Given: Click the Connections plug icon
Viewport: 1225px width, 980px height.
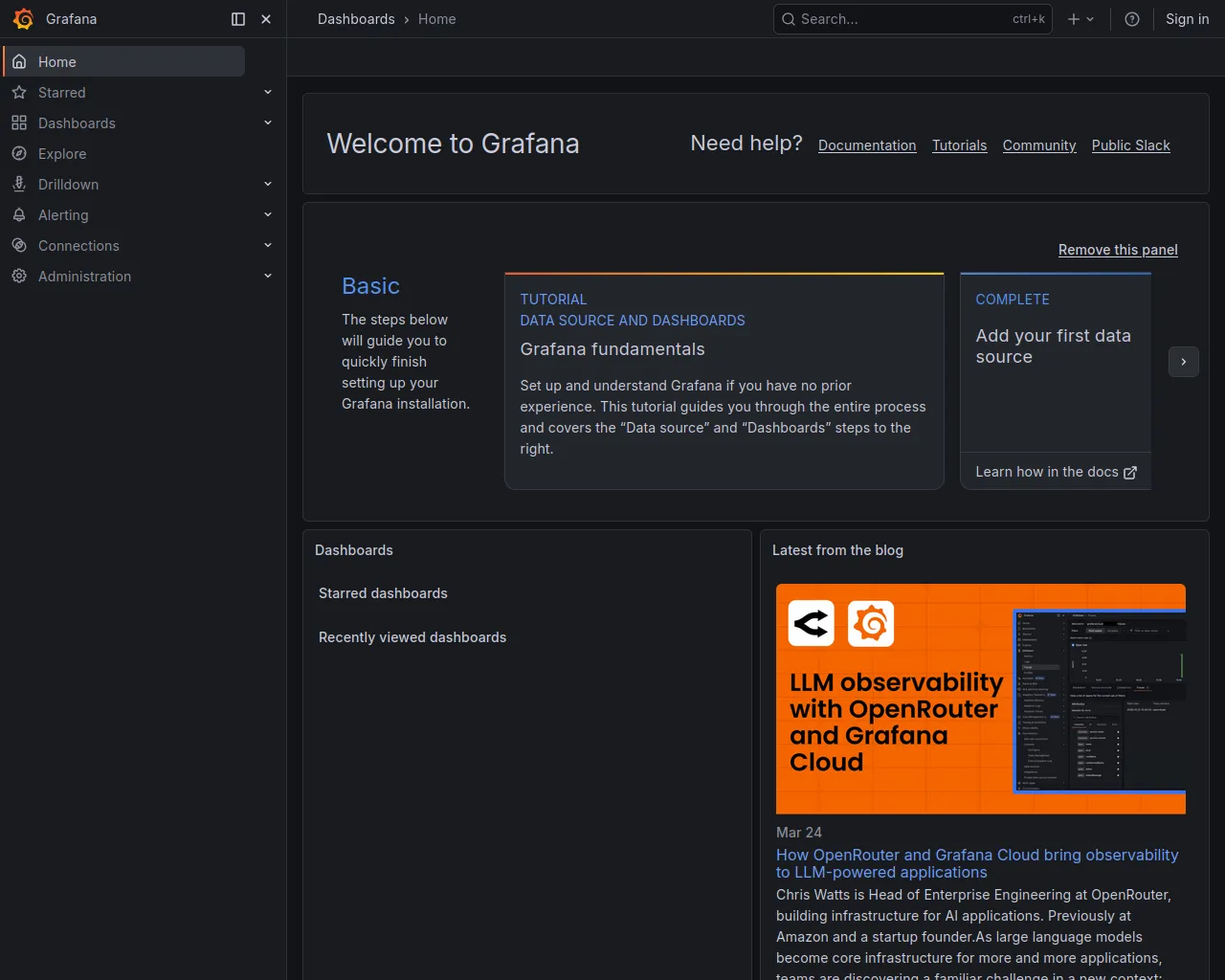Looking at the screenshot, I should tap(19, 245).
